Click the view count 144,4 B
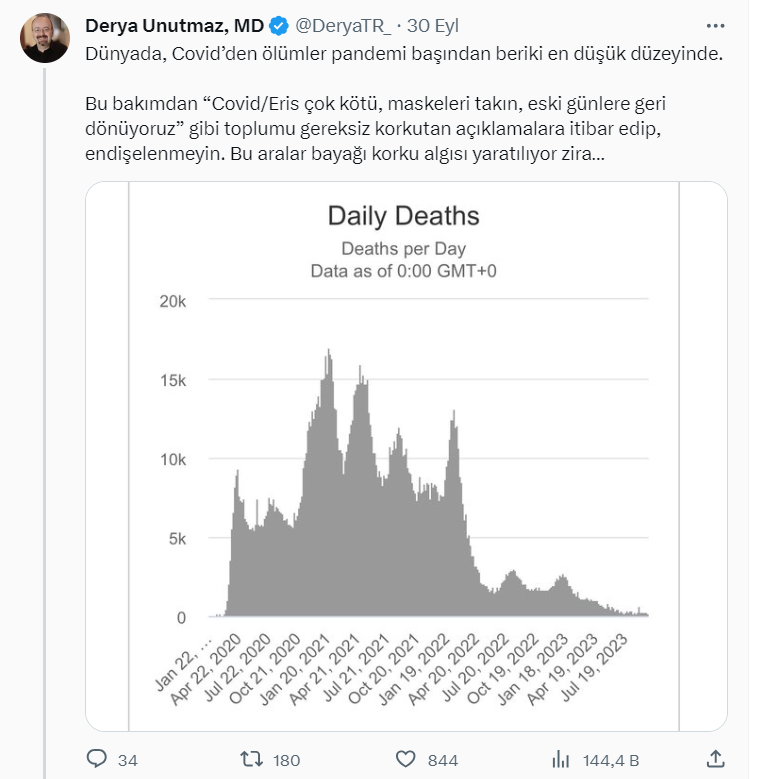The height and width of the screenshot is (779, 775). tap(611, 760)
